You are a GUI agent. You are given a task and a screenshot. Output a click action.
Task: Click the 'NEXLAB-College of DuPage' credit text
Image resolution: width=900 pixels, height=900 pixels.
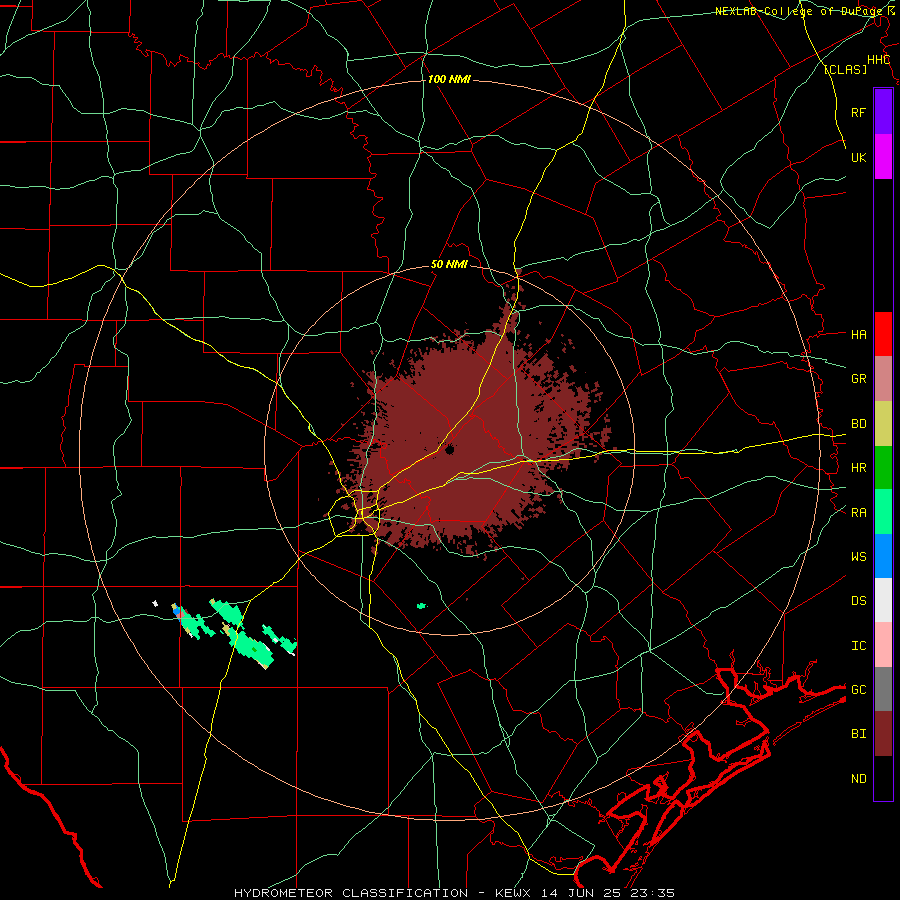click(800, 11)
